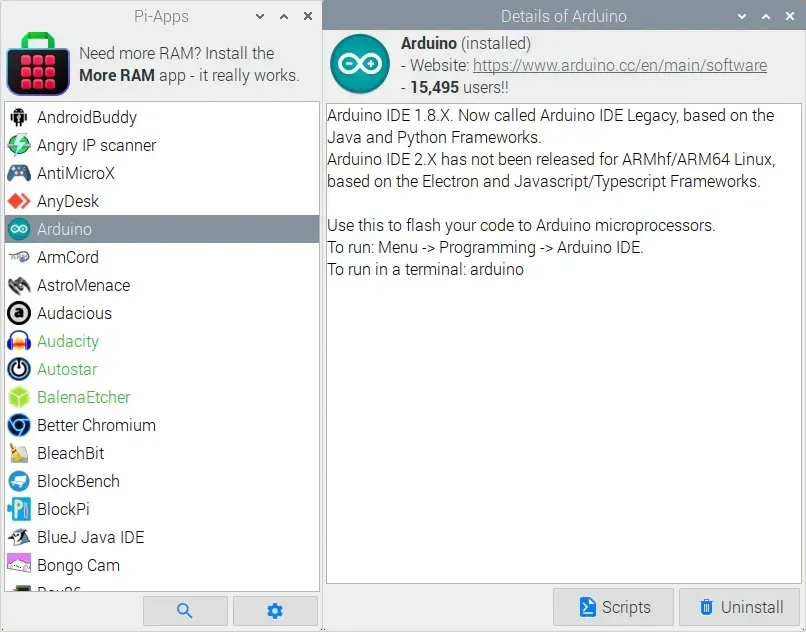Maximize the Pi-Apps window
The width and height of the screenshot is (806, 632).
tap(284, 16)
